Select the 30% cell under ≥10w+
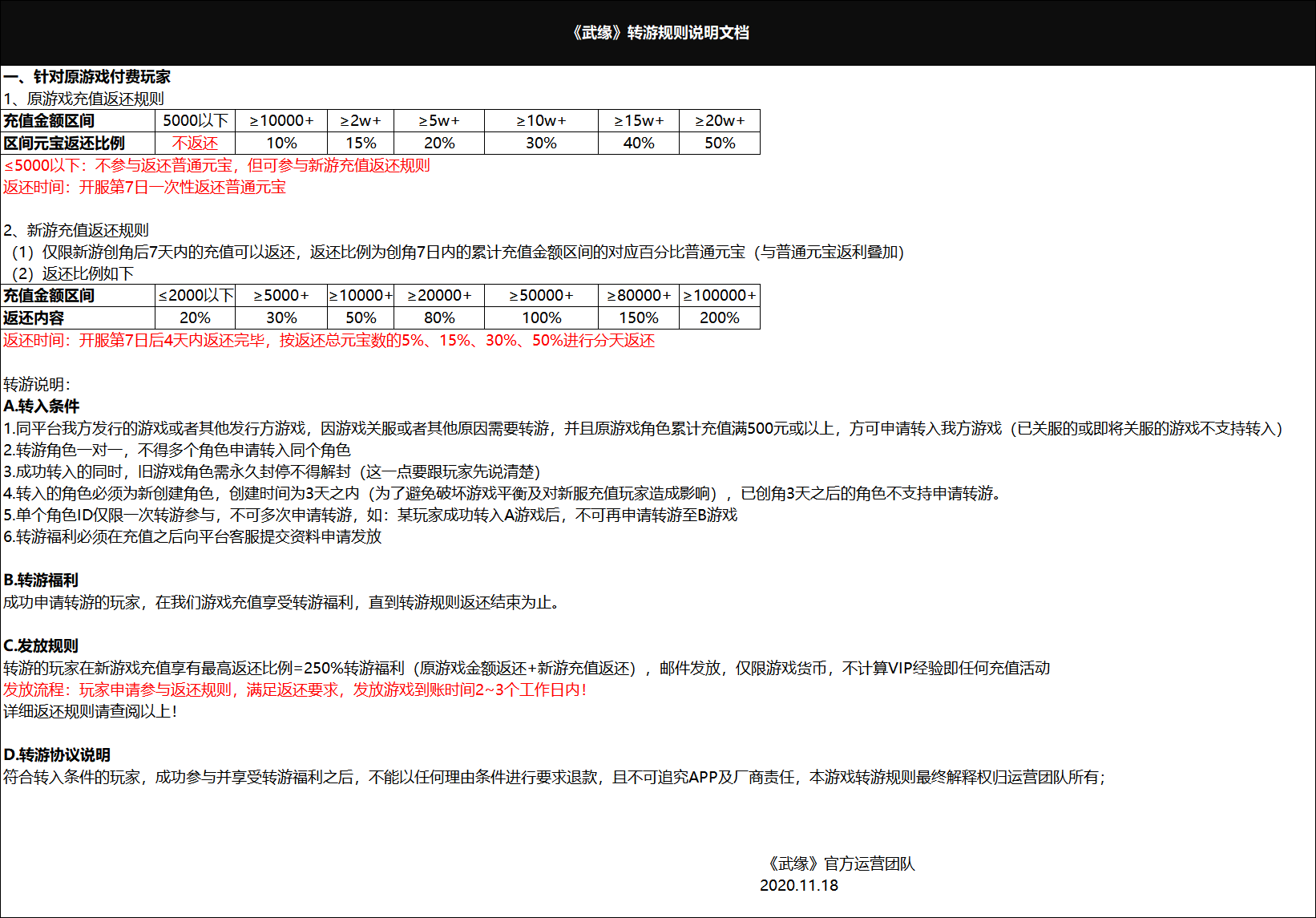Viewport: 1316px width, 918px height. pos(541,143)
